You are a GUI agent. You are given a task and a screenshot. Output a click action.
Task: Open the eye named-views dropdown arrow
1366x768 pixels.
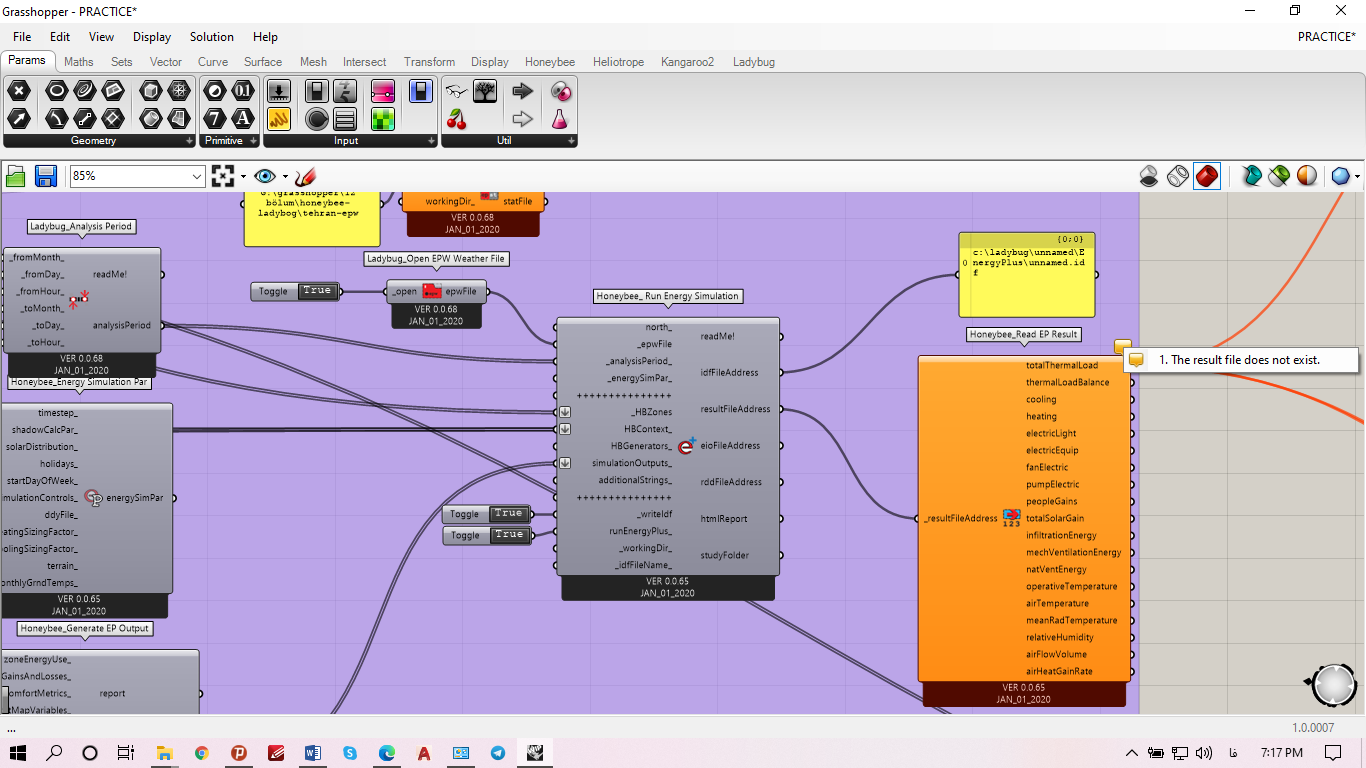pyautogui.click(x=285, y=176)
